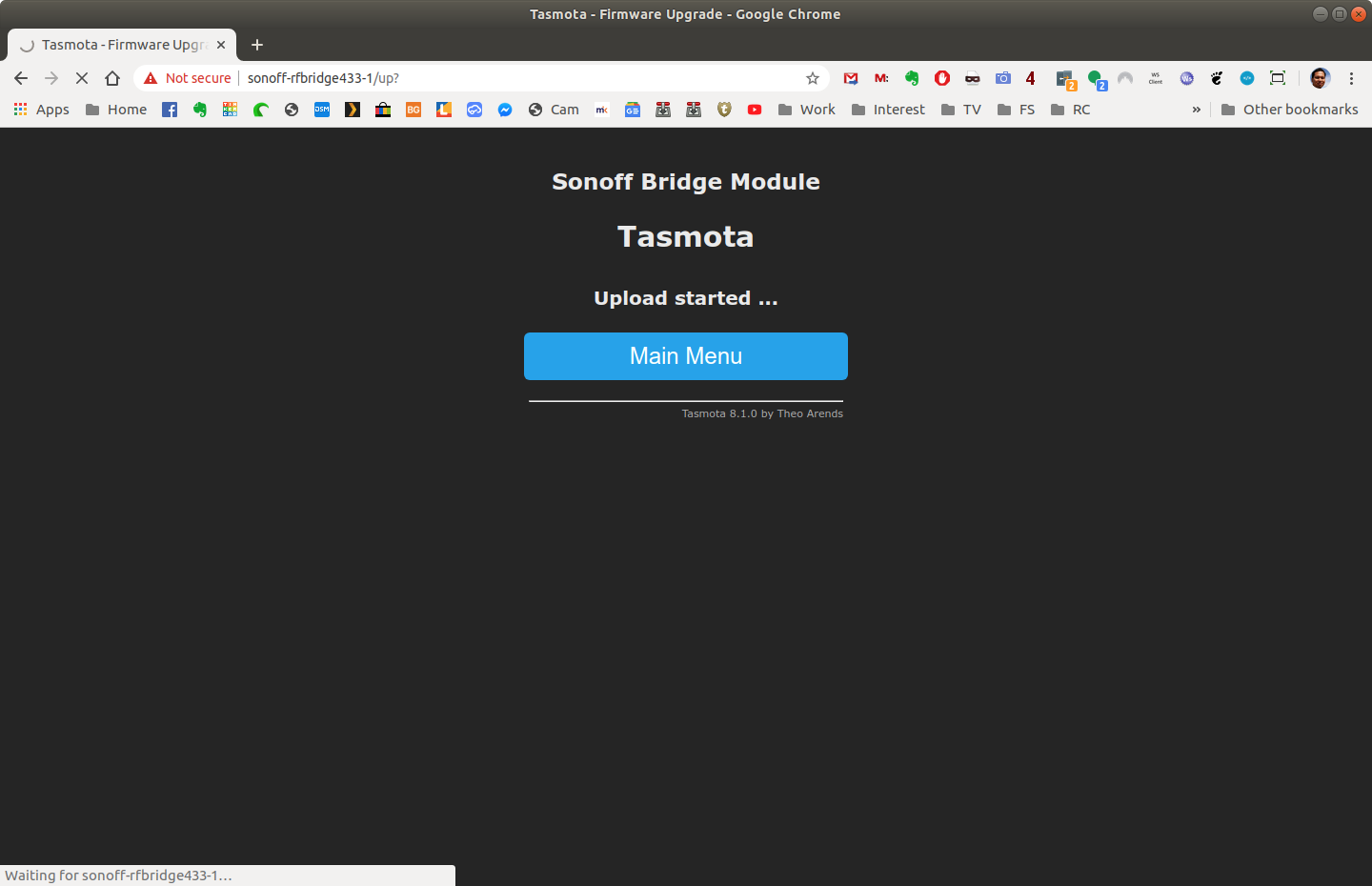The width and height of the screenshot is (1372, 886).
Task: Open a new browser tab
Action: 257,45
